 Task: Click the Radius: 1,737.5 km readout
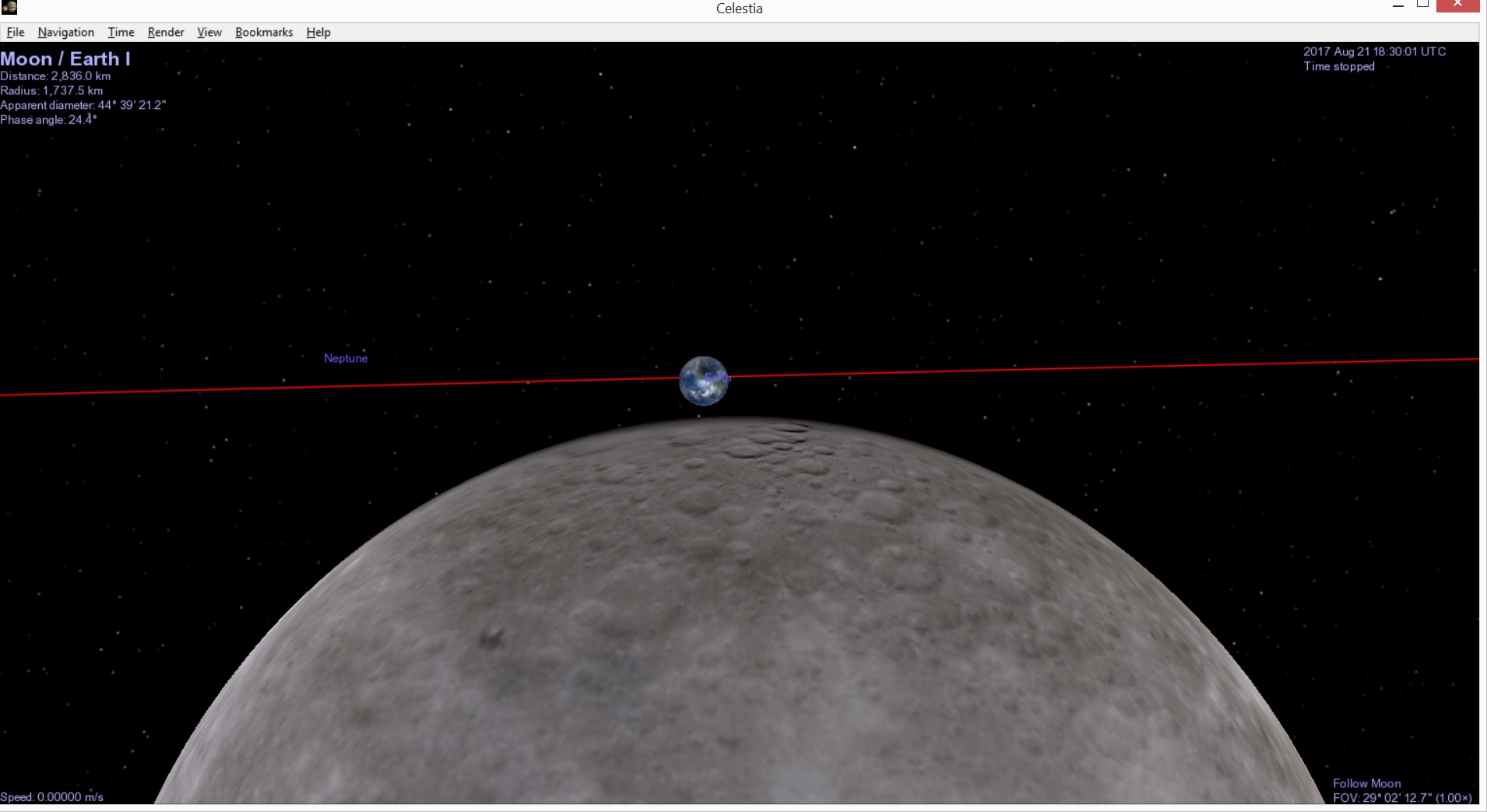coord(51,90)
